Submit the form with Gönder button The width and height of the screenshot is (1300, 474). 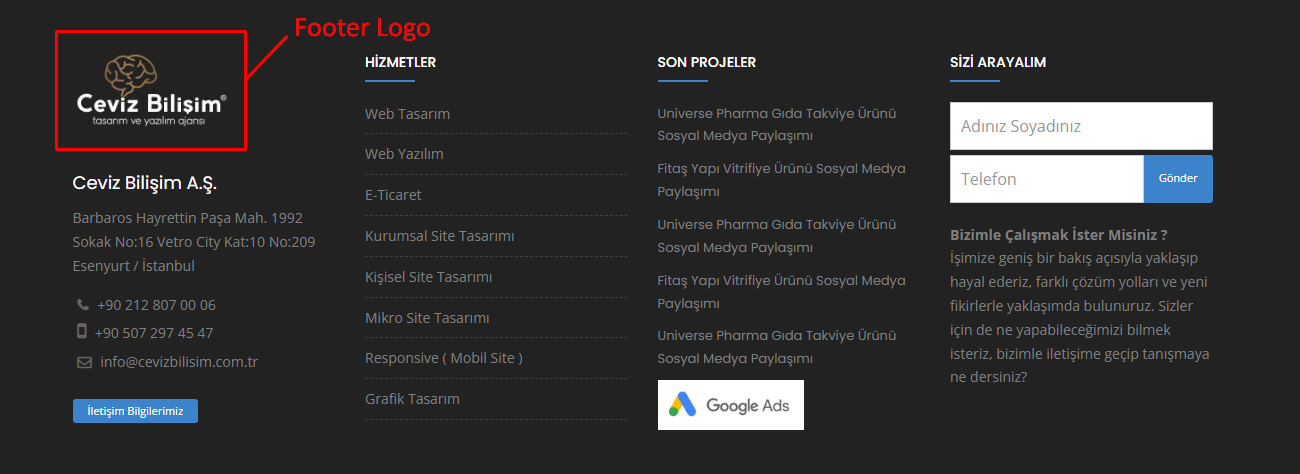pyautogui.click(x=1178, y=179)
